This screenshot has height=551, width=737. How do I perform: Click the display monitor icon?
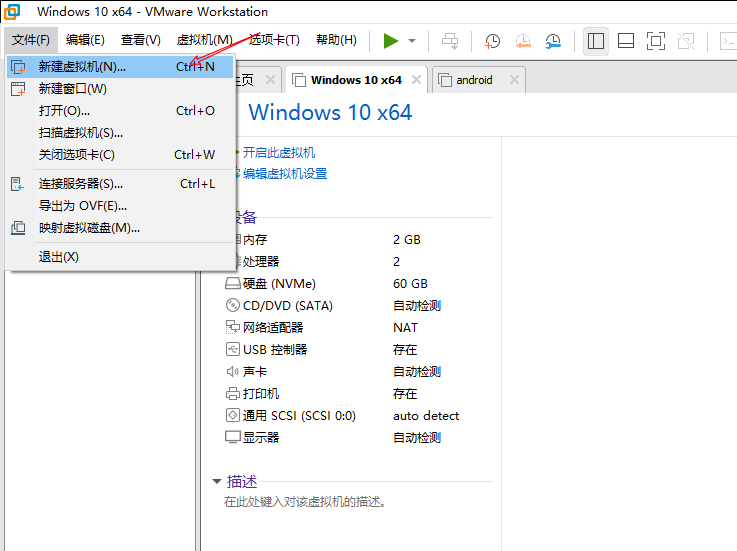pyautogui.click(x=233, y=438)
